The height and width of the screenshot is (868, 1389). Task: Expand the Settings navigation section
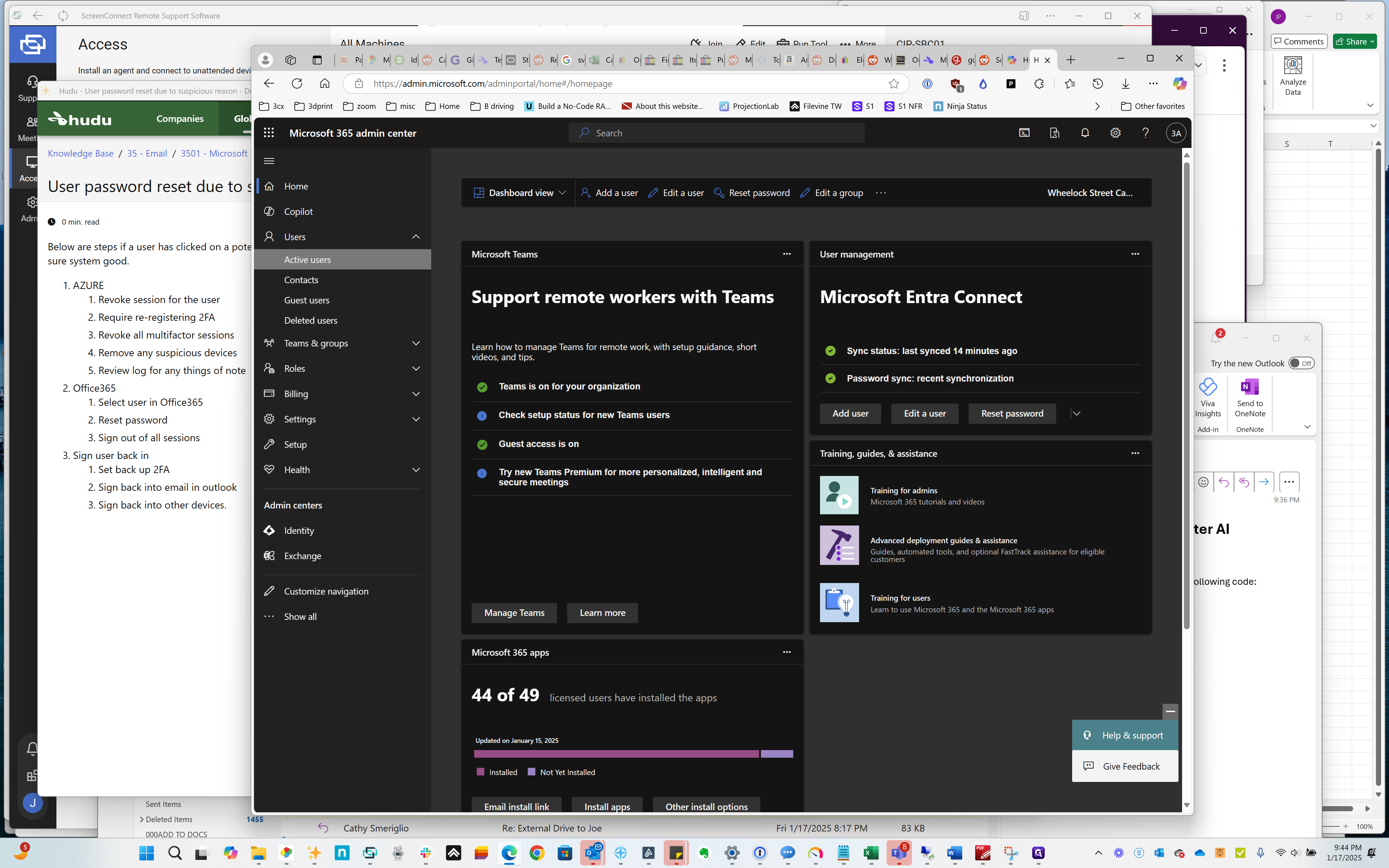pos(416,419)
